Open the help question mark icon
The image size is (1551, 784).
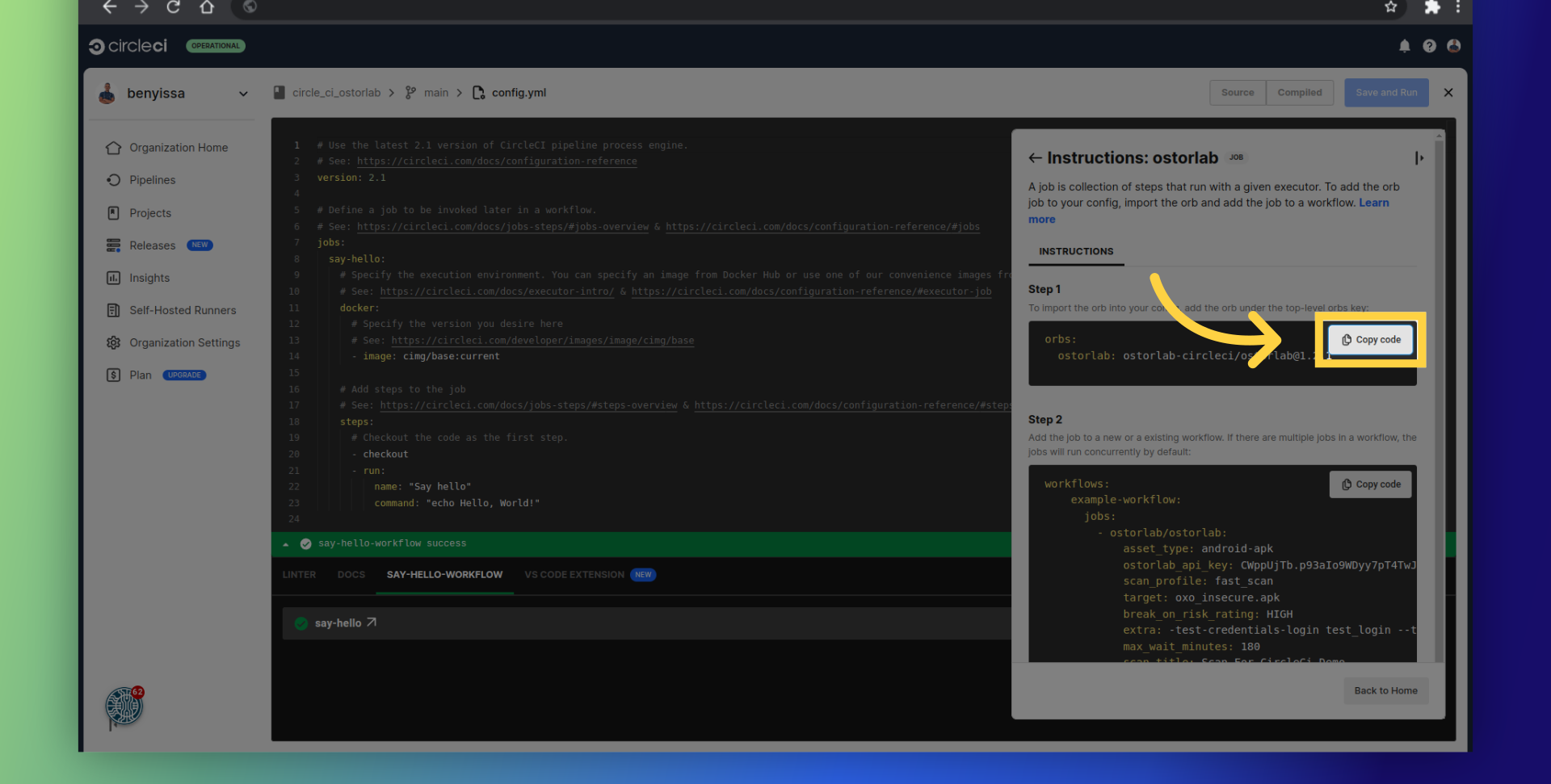pos(1429,46)
